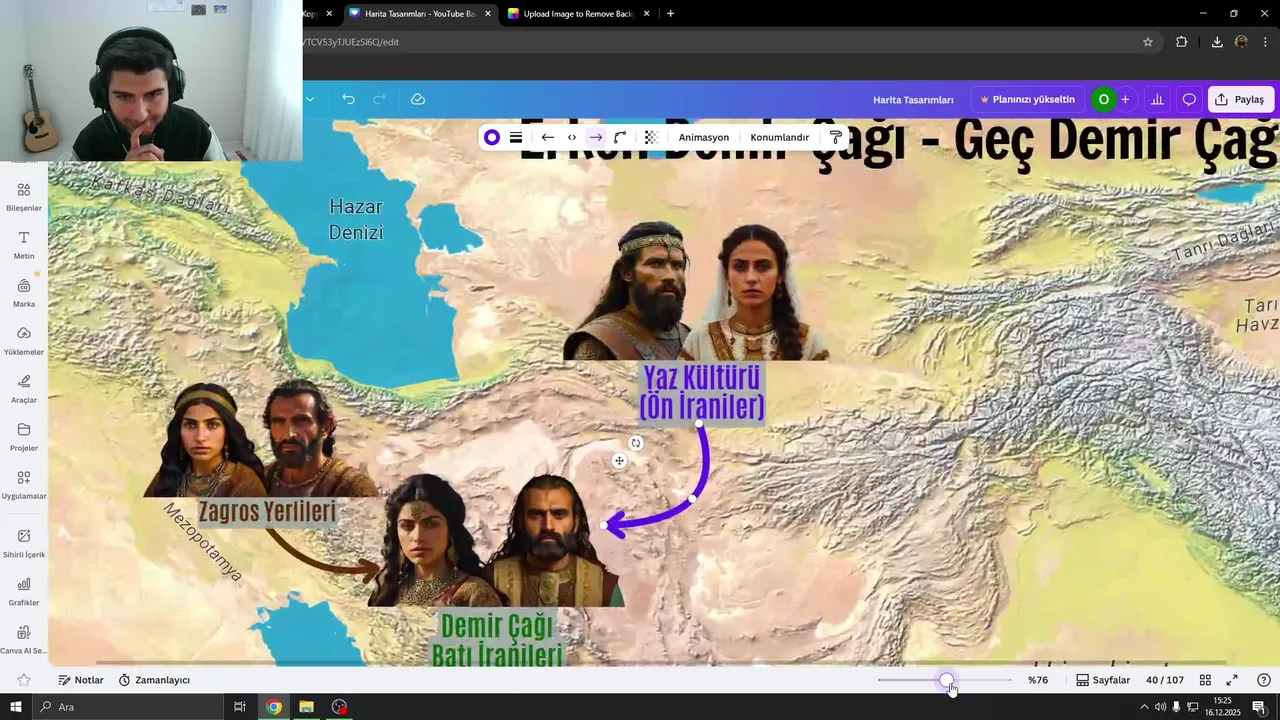The width and height of the screenshot is (1280, 720).
Task: Open the Grafikler charts panel
Action: coord(24,591)
